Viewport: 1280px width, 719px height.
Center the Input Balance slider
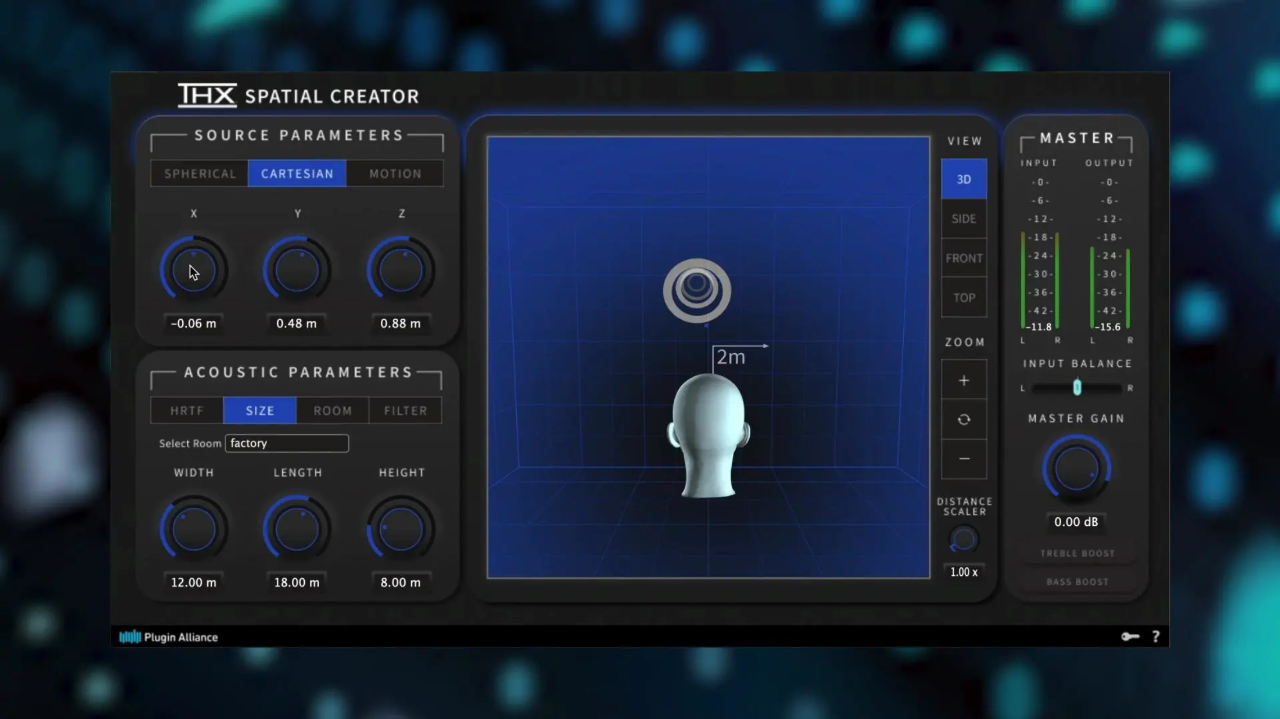[1077, 388]
